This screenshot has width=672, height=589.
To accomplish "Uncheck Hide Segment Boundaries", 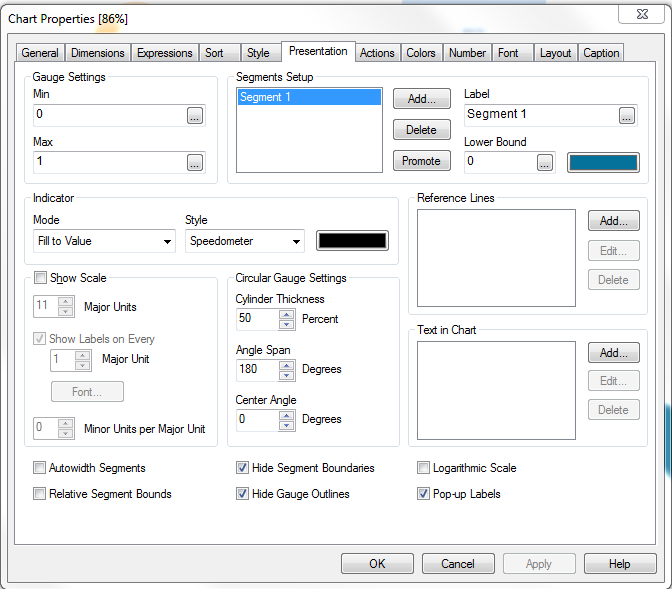I will pyautogui.click(x=243, y=468).
